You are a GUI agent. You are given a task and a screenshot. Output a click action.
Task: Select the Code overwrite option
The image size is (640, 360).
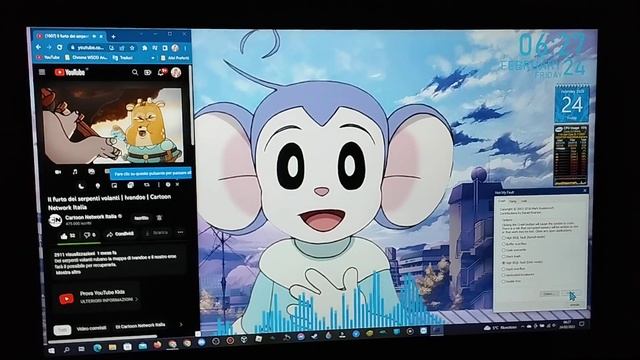[x=514, y=250]
